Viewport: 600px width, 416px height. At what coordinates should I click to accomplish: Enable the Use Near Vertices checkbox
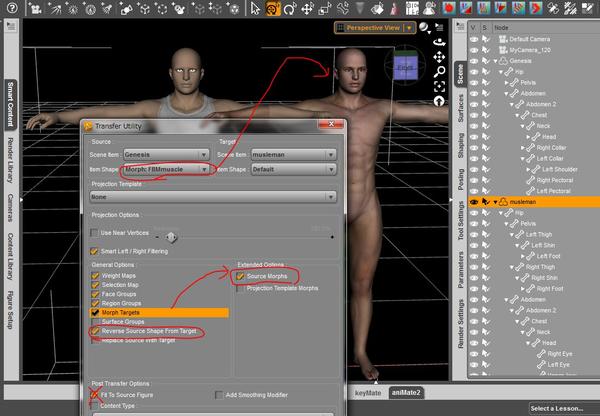[x=94, y=232]
